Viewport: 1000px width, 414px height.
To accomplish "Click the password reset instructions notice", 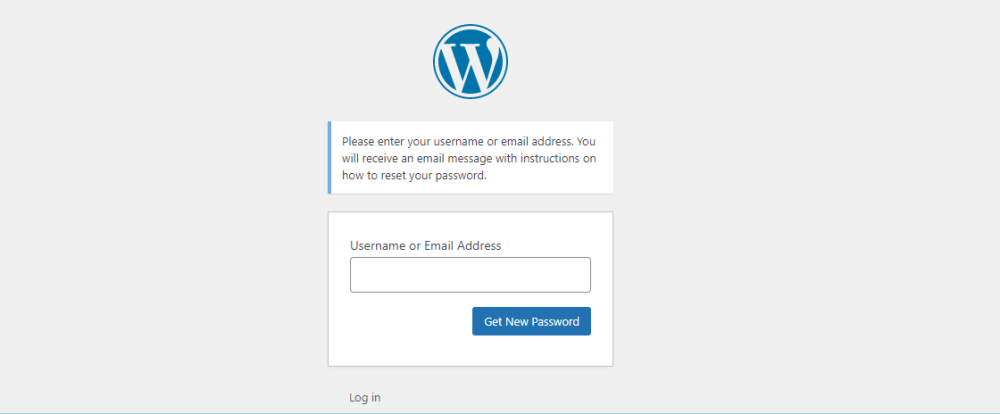I will pyautogui.click(x=470, y=158).
